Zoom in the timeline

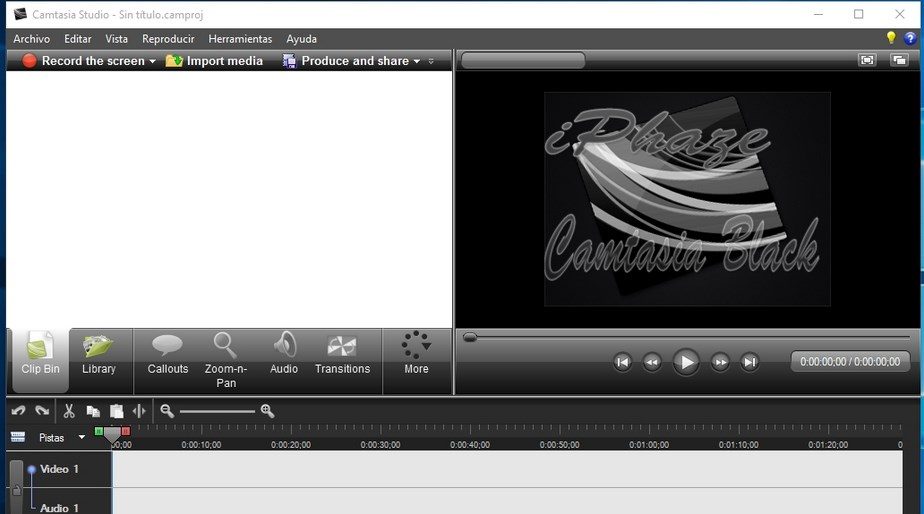(267, 411)
